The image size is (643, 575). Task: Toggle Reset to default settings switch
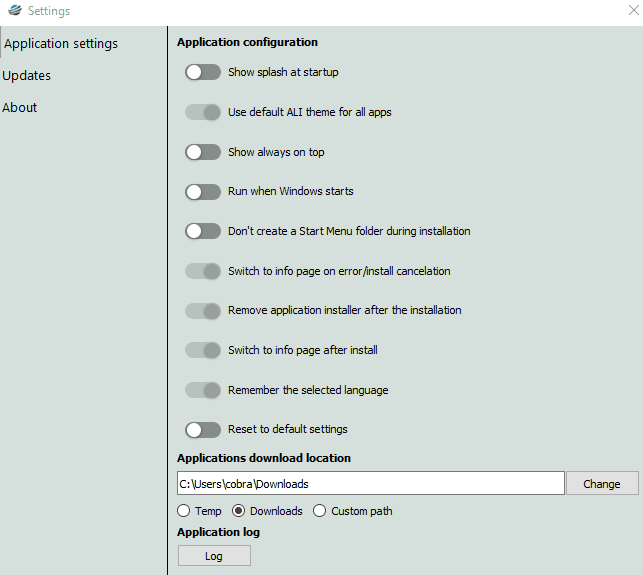(x=203, y=430)
